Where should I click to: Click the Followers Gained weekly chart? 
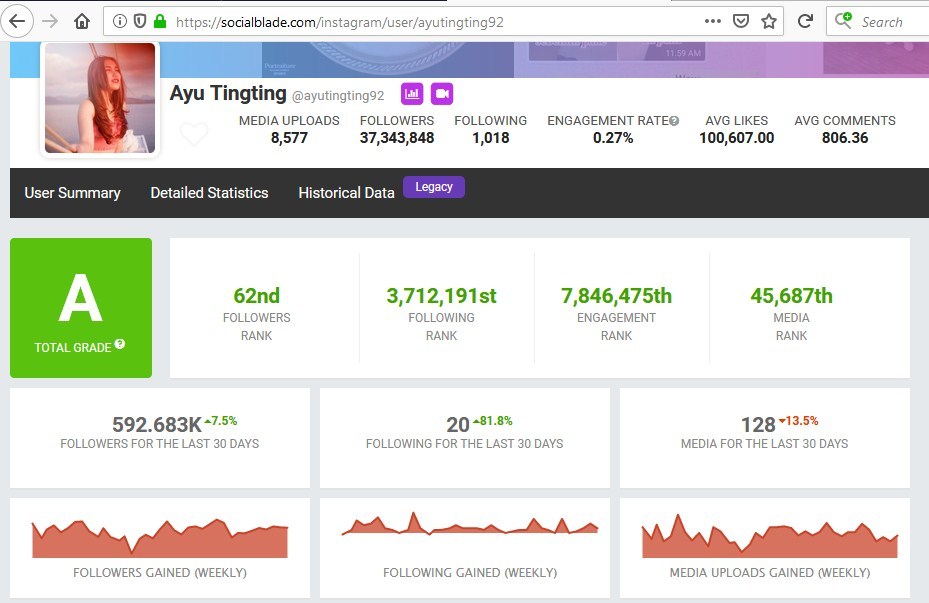point(160,538)
